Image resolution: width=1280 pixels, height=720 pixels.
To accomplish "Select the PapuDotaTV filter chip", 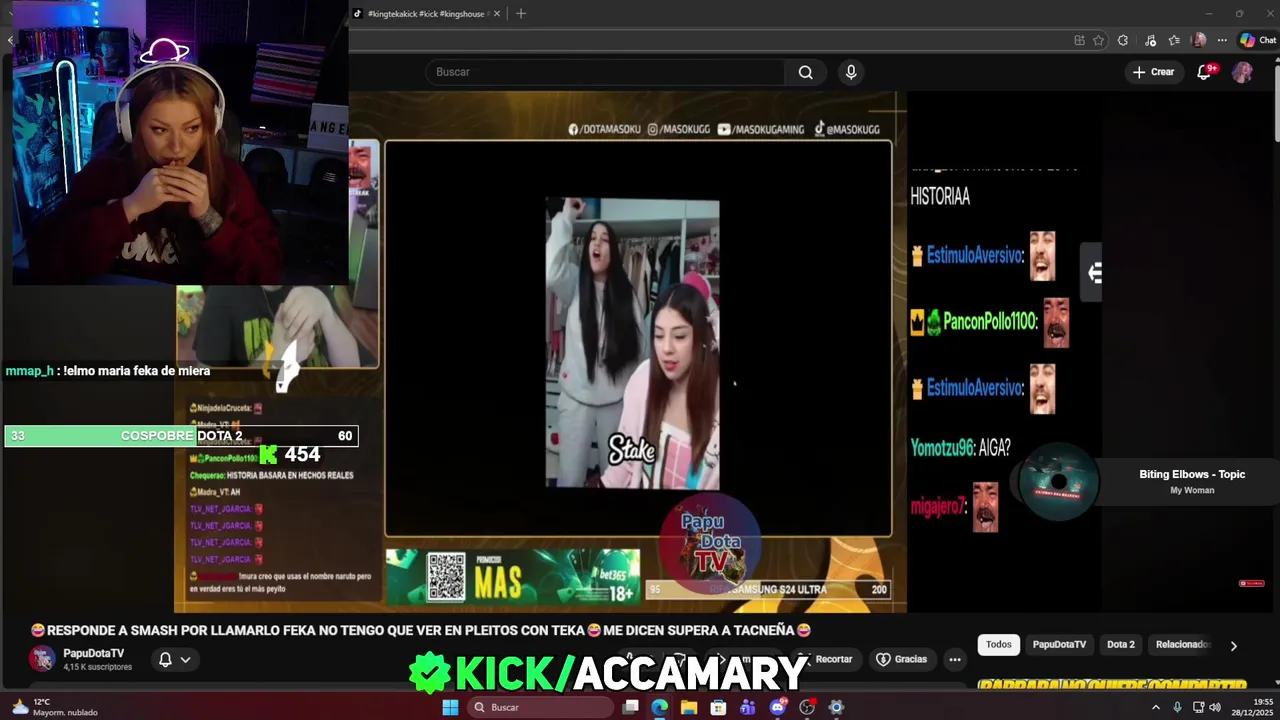I will (x=1059, y=645).
